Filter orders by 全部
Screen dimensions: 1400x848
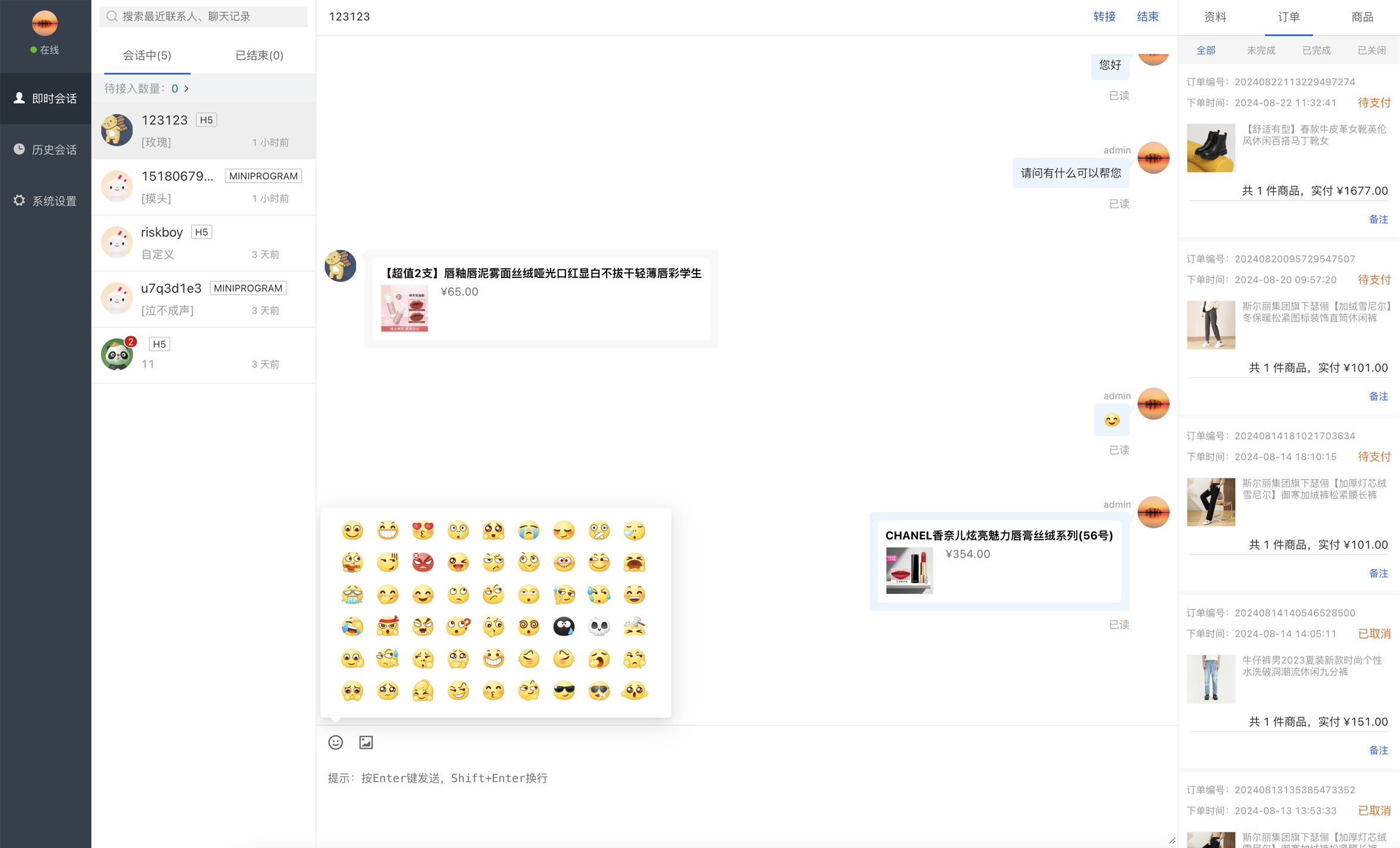pos(1206,51)
